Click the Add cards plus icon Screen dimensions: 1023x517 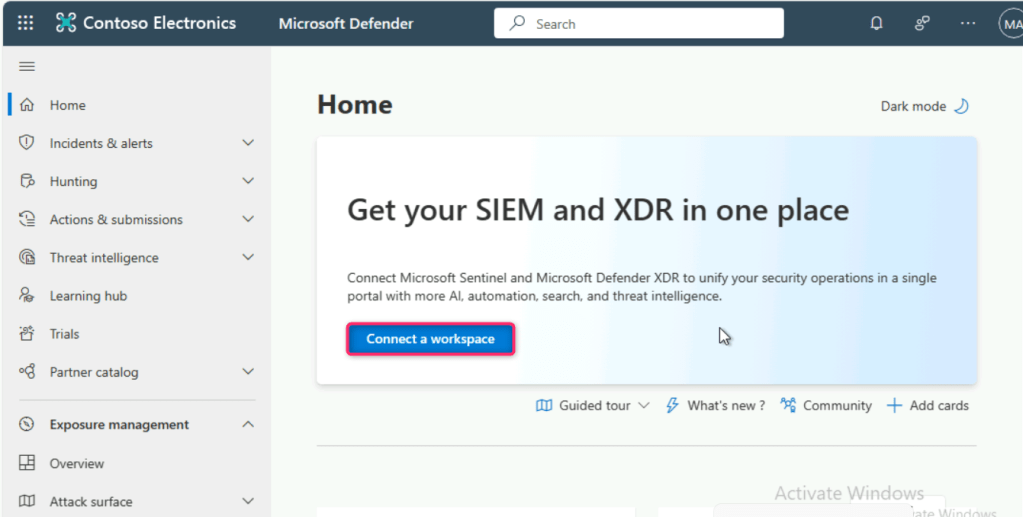(x=894, y=405)
